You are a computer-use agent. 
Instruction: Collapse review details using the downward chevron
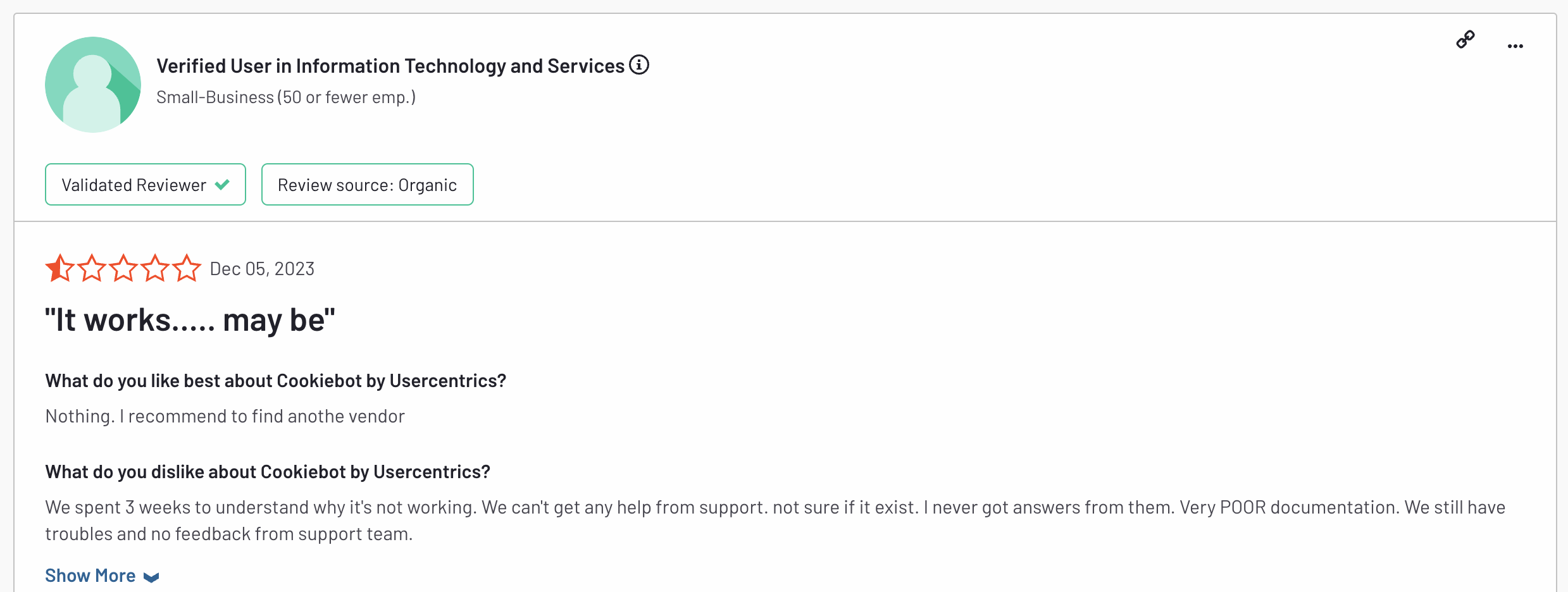(151, 576)
